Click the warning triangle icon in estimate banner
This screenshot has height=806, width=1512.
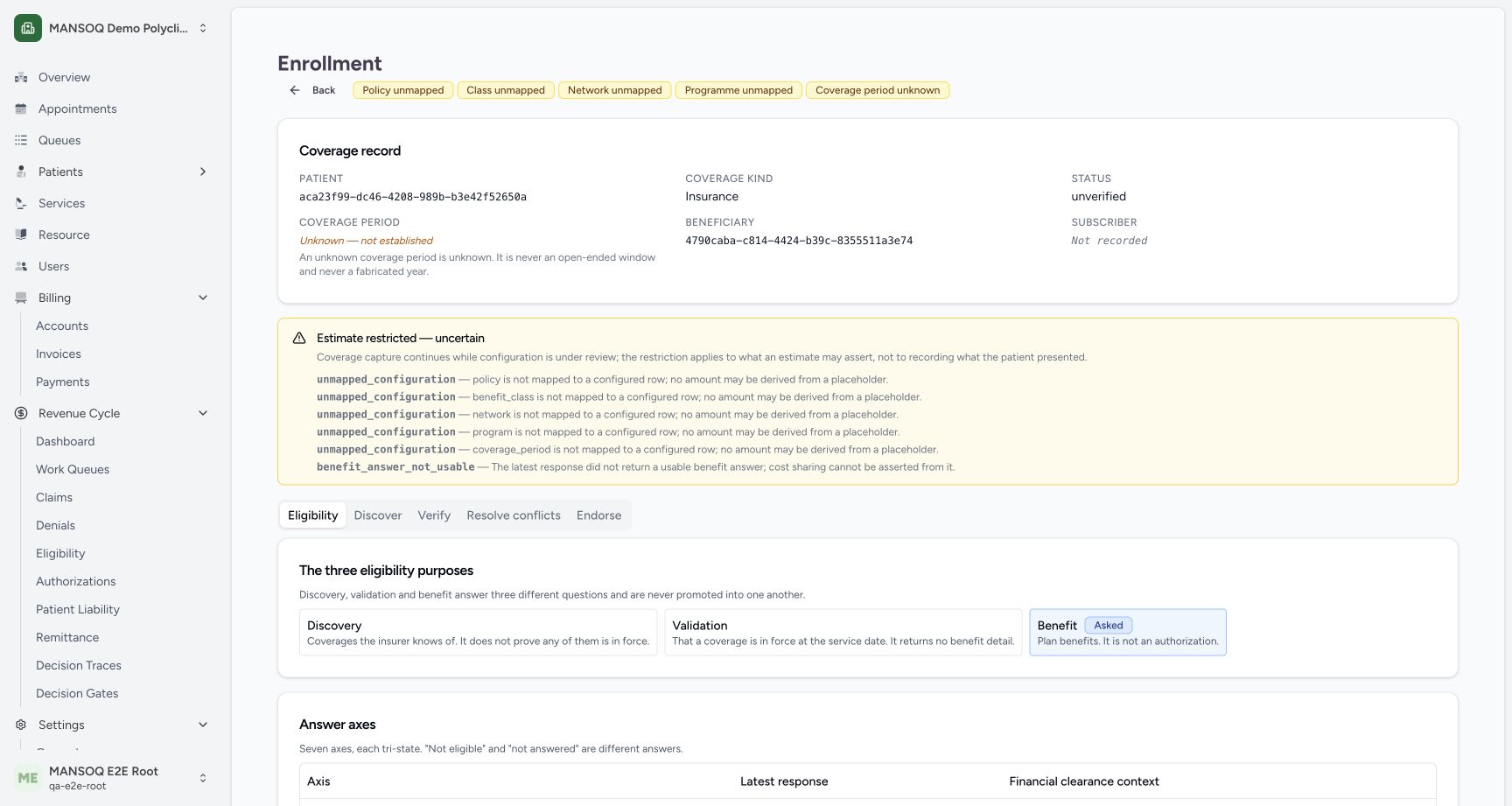(299, 338)
